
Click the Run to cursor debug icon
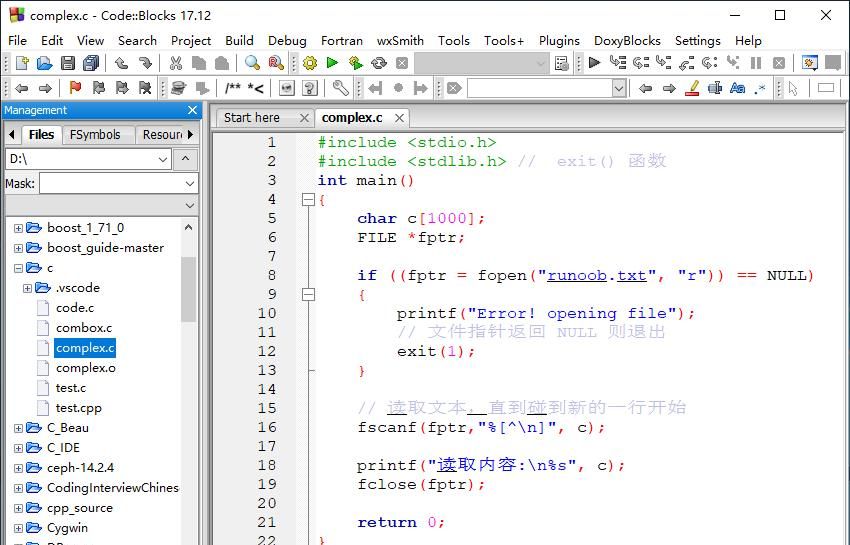[x=617, y=63]
